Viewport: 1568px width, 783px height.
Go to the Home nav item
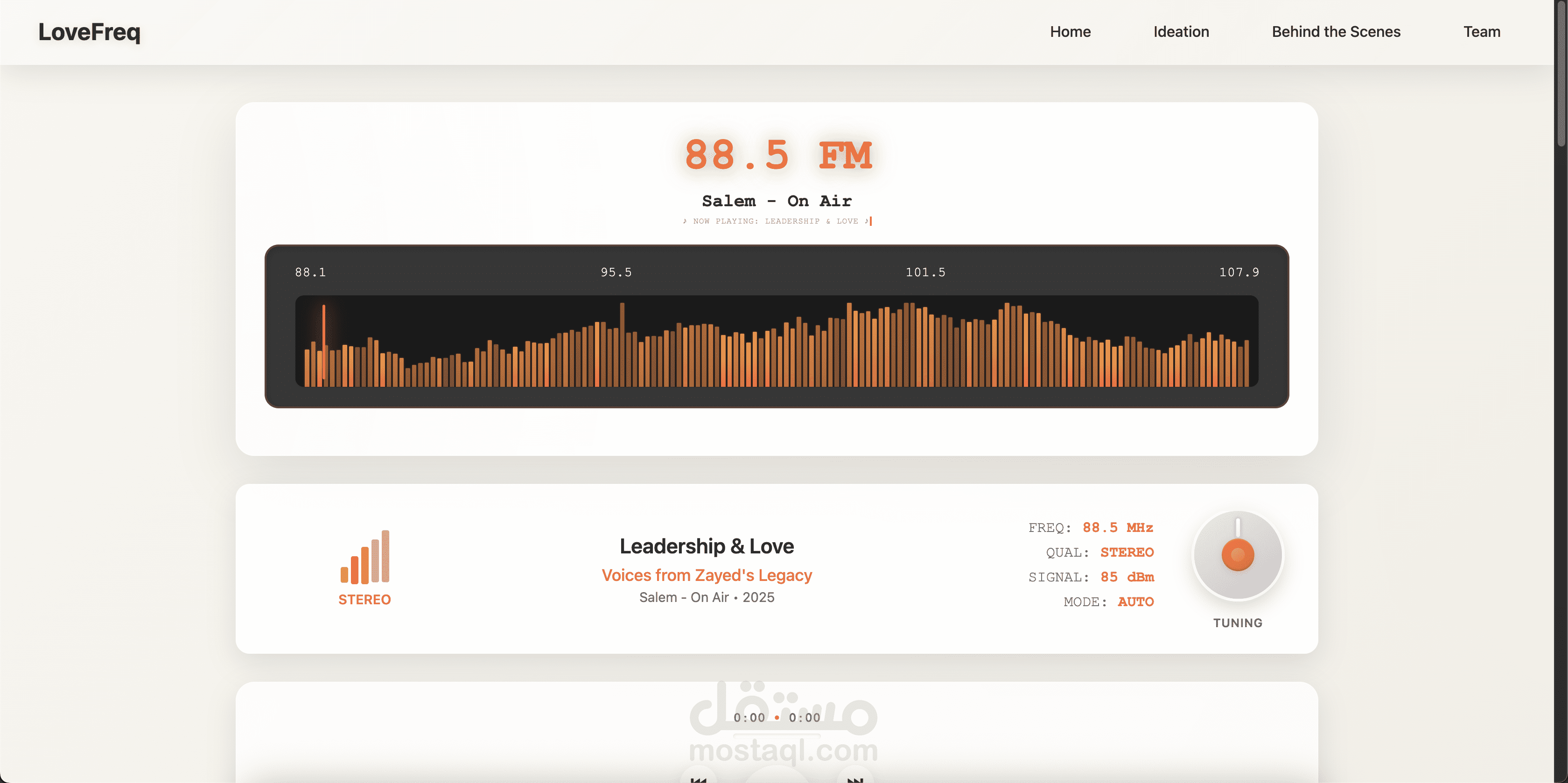coord(1070,32)
